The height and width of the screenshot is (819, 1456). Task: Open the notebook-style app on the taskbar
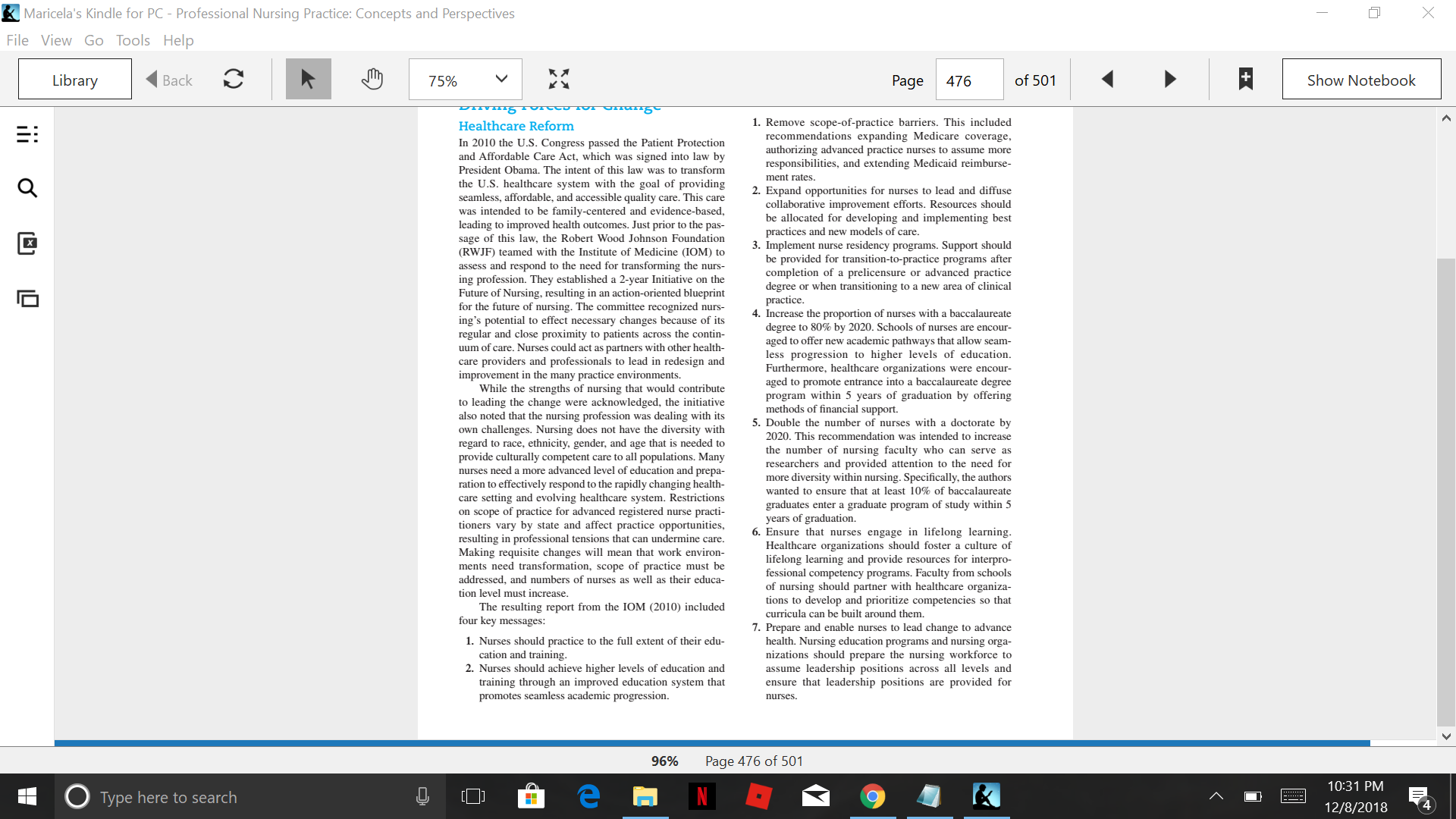click(930, 796)
